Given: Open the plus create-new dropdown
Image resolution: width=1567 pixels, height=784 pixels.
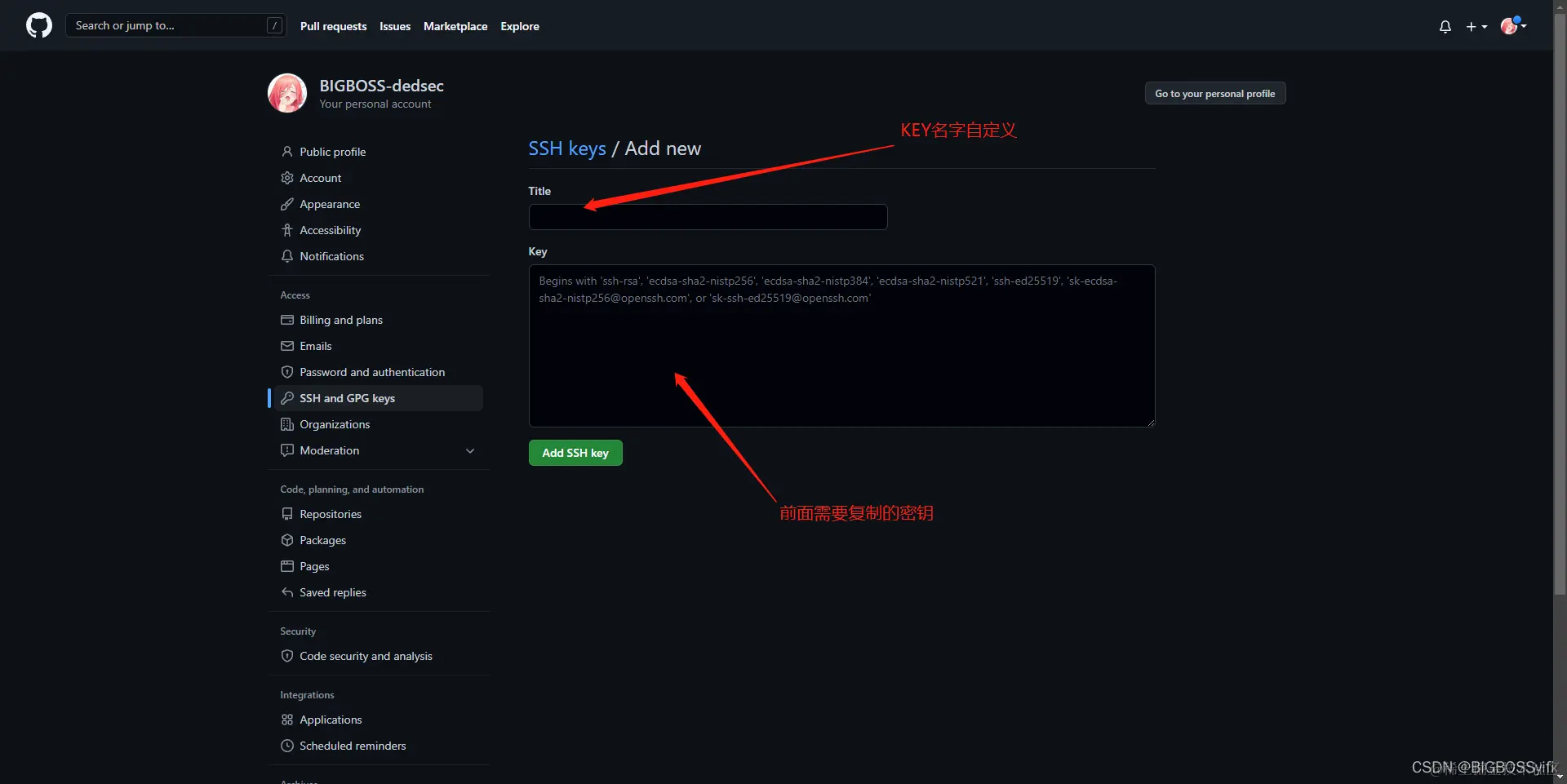Looking at the screenshot, I should (1476, 26).
